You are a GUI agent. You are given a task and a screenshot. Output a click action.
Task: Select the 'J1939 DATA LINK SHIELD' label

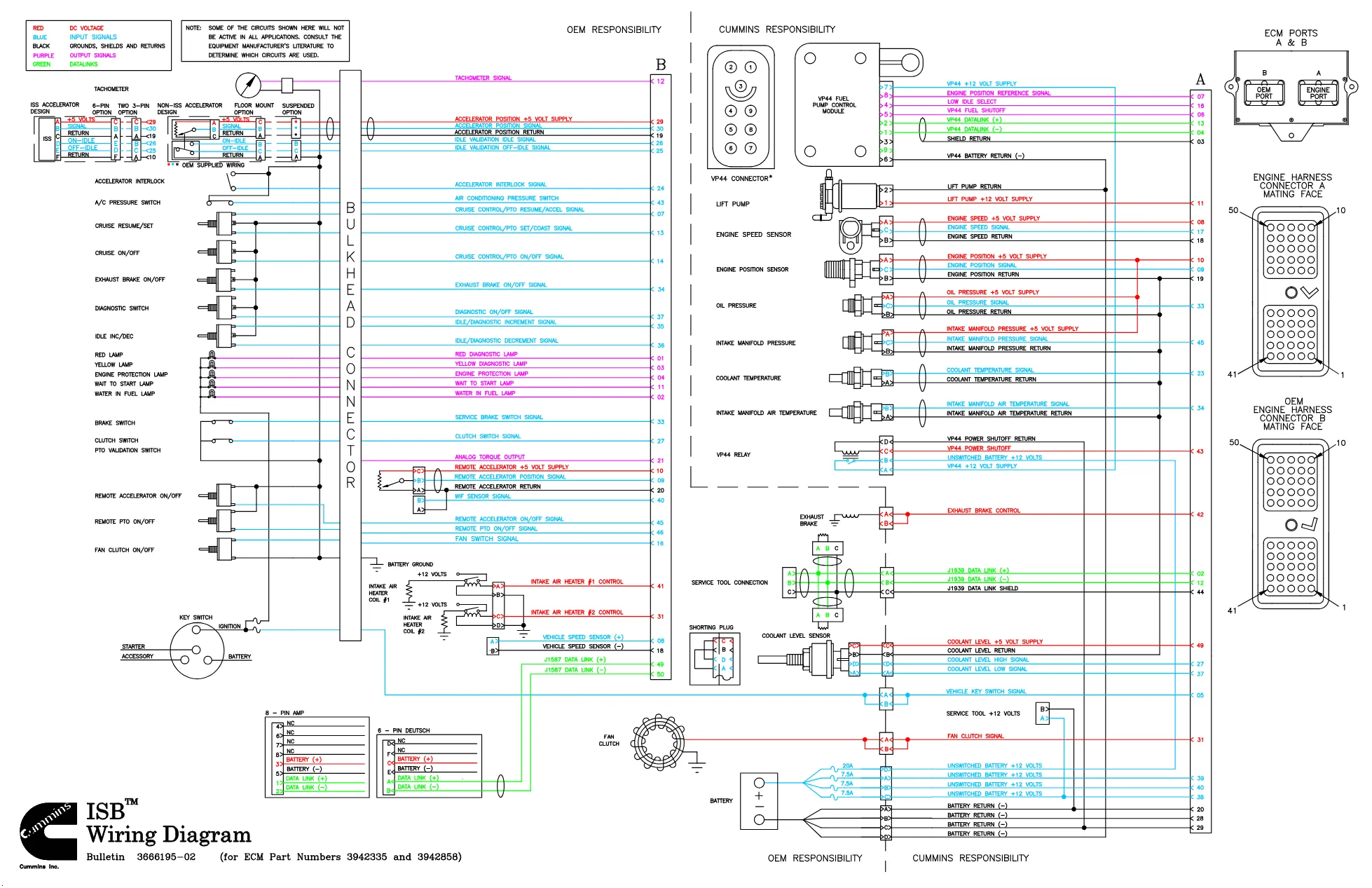(x=983, y=589)
